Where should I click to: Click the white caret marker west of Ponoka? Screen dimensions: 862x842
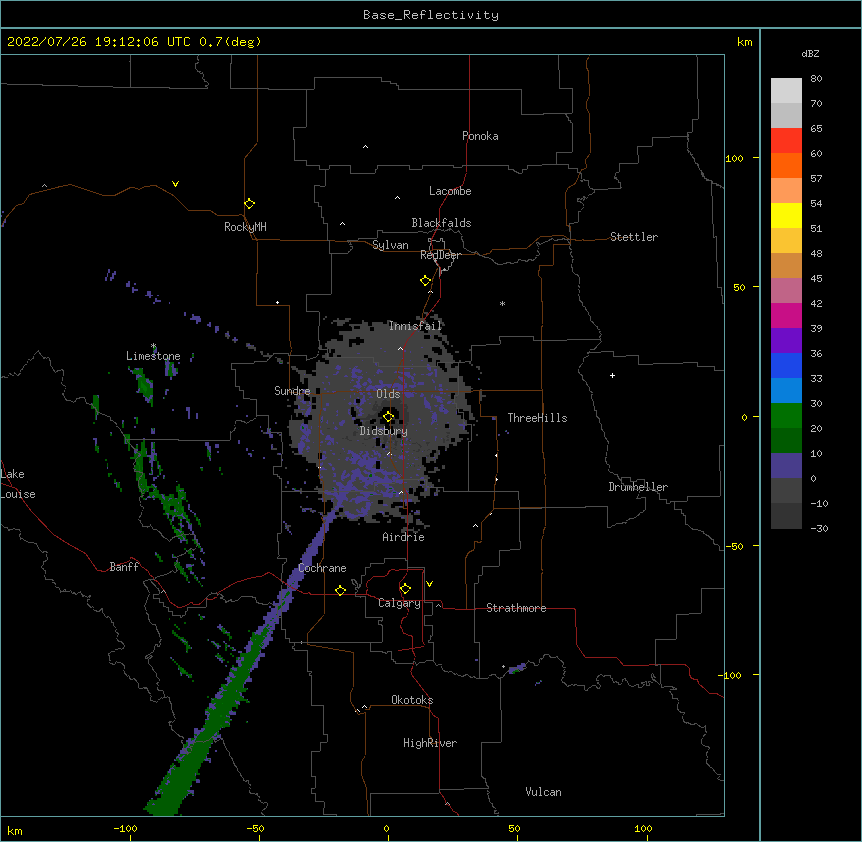[366, 147]
